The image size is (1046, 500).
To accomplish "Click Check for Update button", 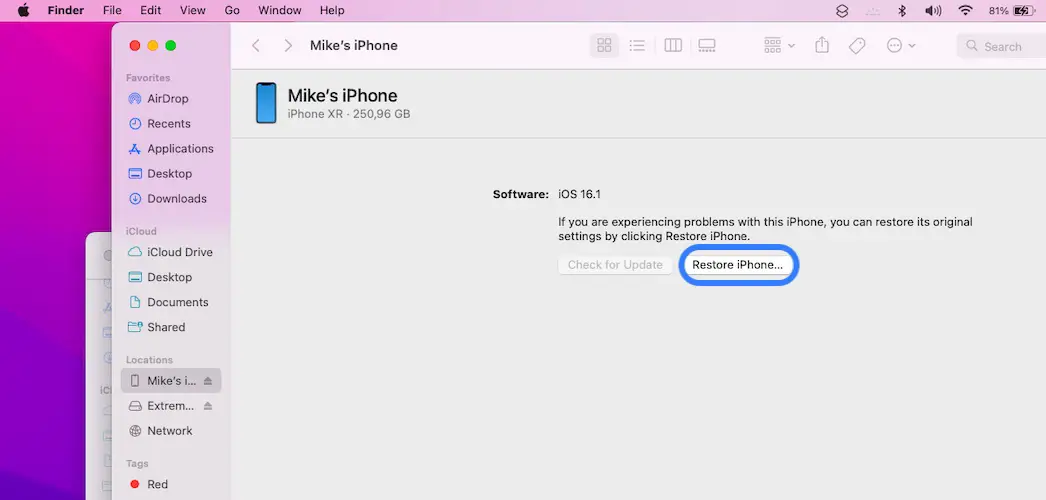I will (615, 265).
